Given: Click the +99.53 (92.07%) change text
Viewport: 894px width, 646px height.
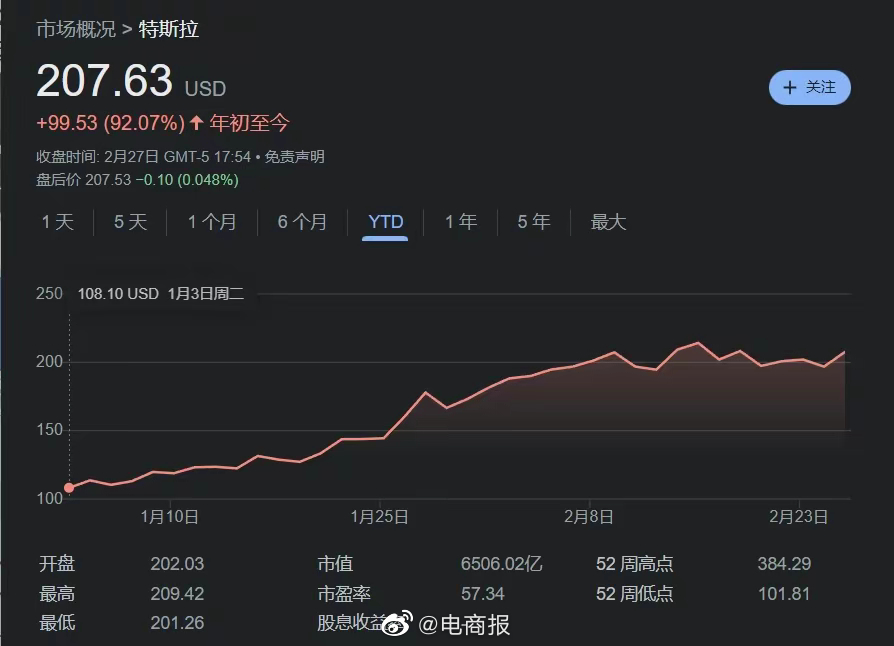Looking at the screenshot, I should [111, 123].
